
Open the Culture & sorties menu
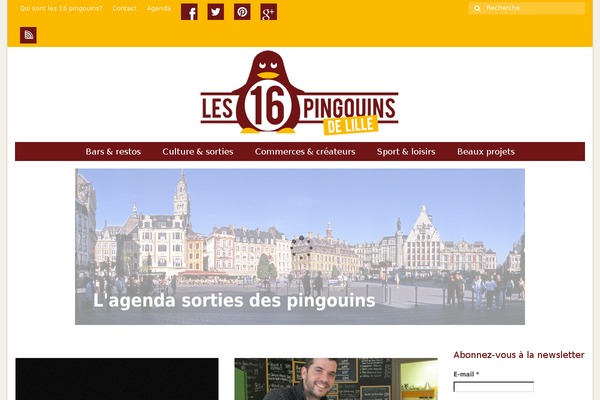(198, 152)
